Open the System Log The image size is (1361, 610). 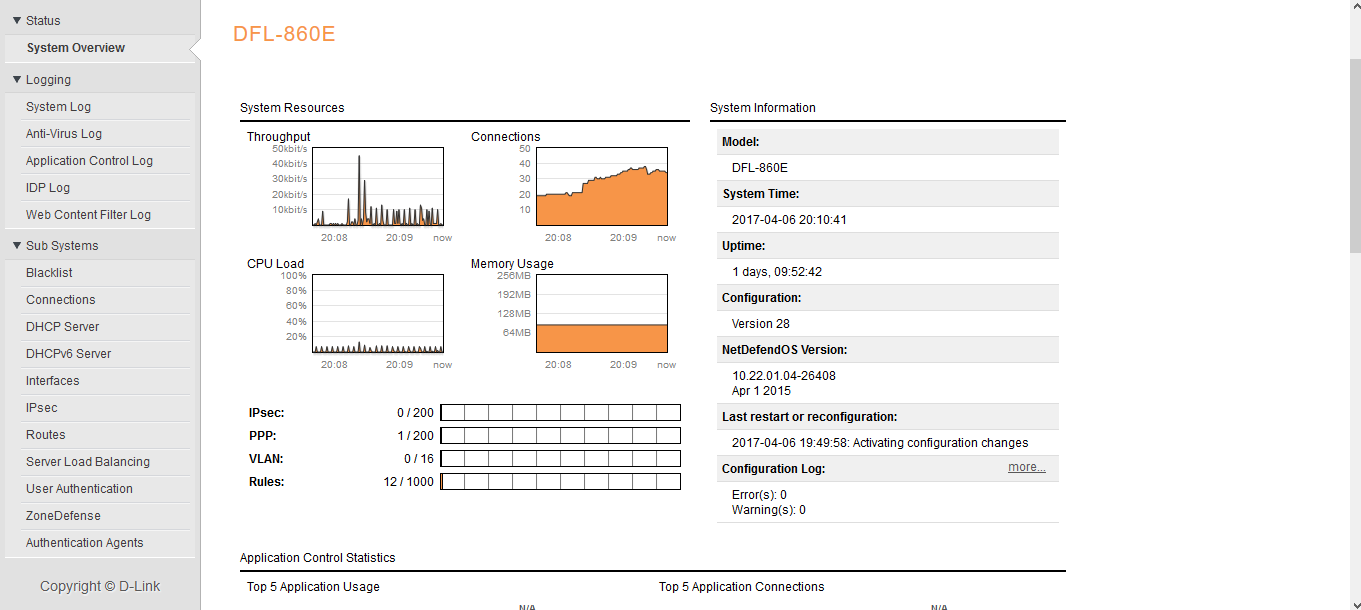(58, 107)
